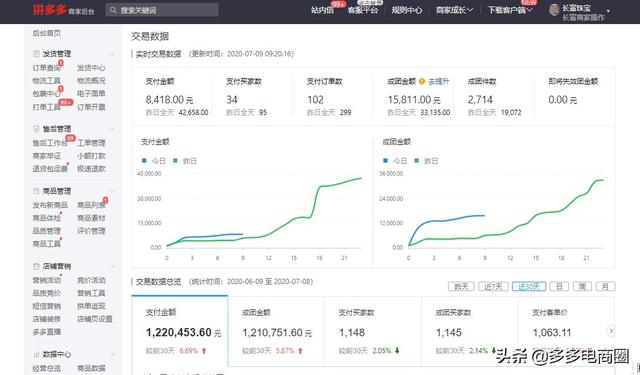Open 评价管理 in sidebar

pos(91,231)
